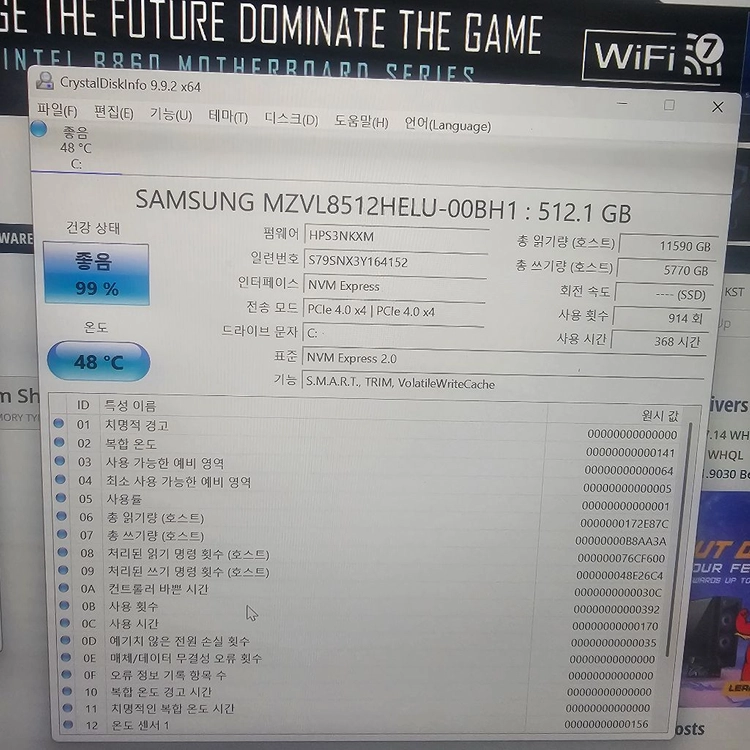Click raw value 000000172E87C

(625, 524)
